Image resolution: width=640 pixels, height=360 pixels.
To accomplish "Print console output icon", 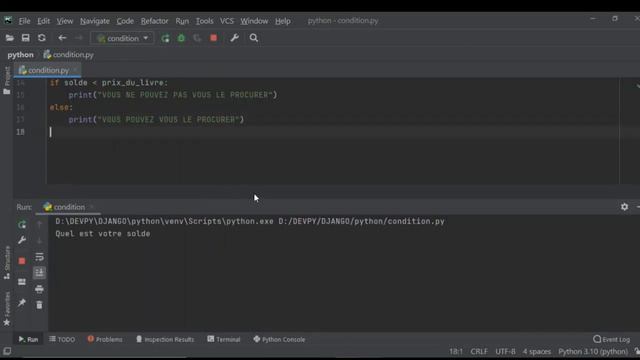I will tap(39, 289).
